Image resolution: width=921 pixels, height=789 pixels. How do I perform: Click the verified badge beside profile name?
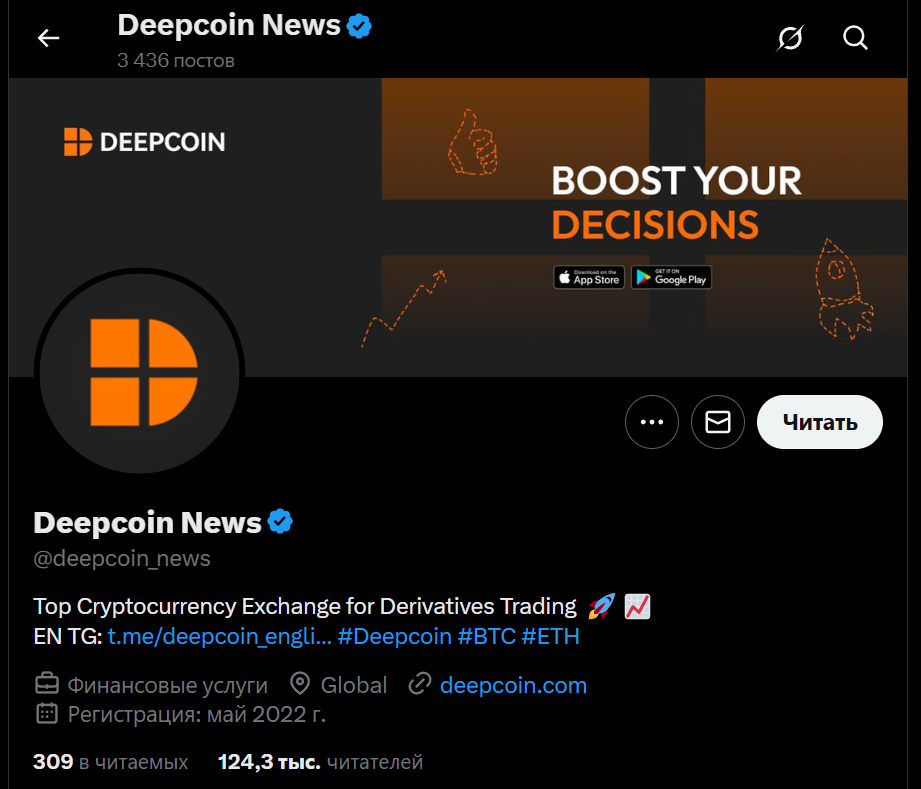coord(280,522)
